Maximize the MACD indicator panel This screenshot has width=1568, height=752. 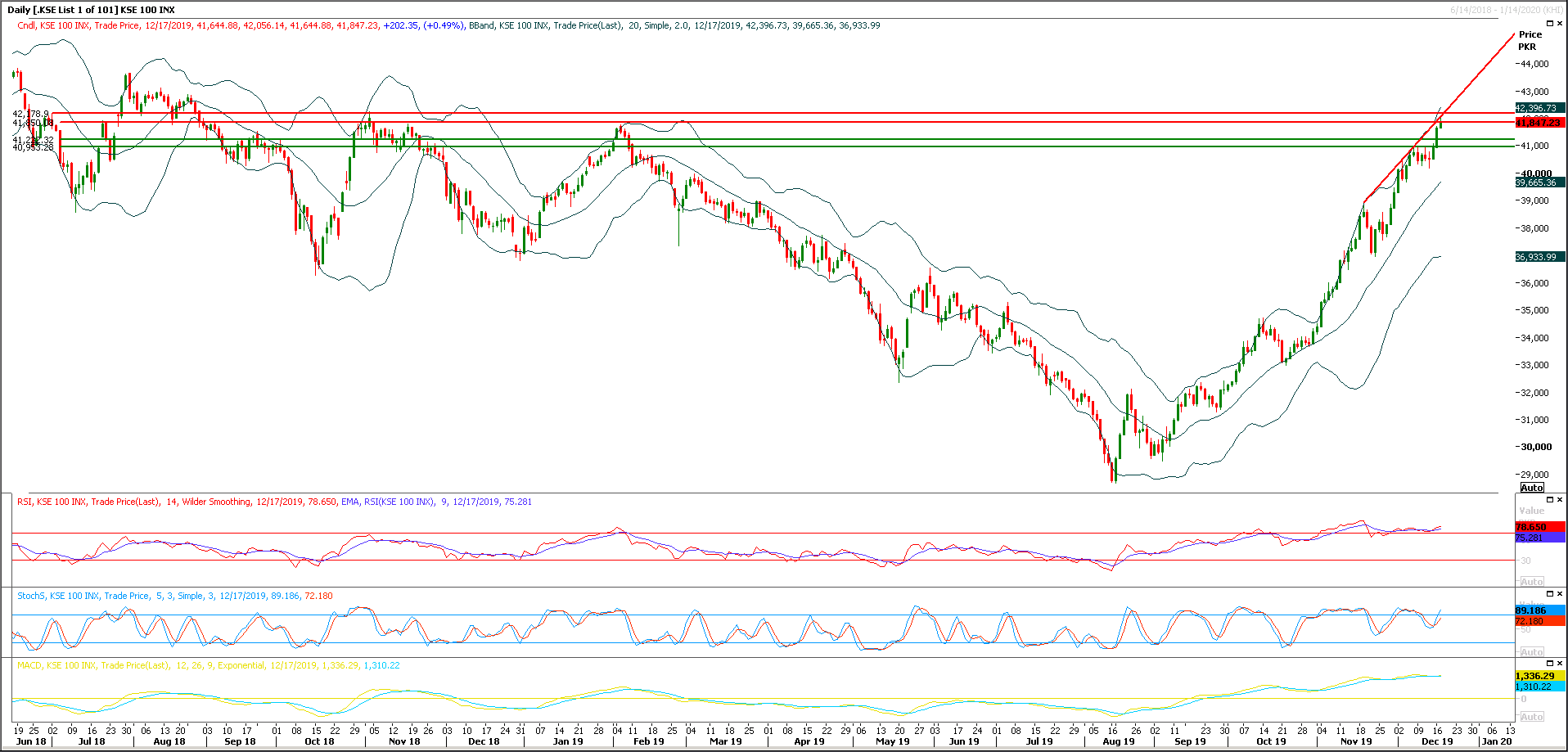tap(1549, 664)
